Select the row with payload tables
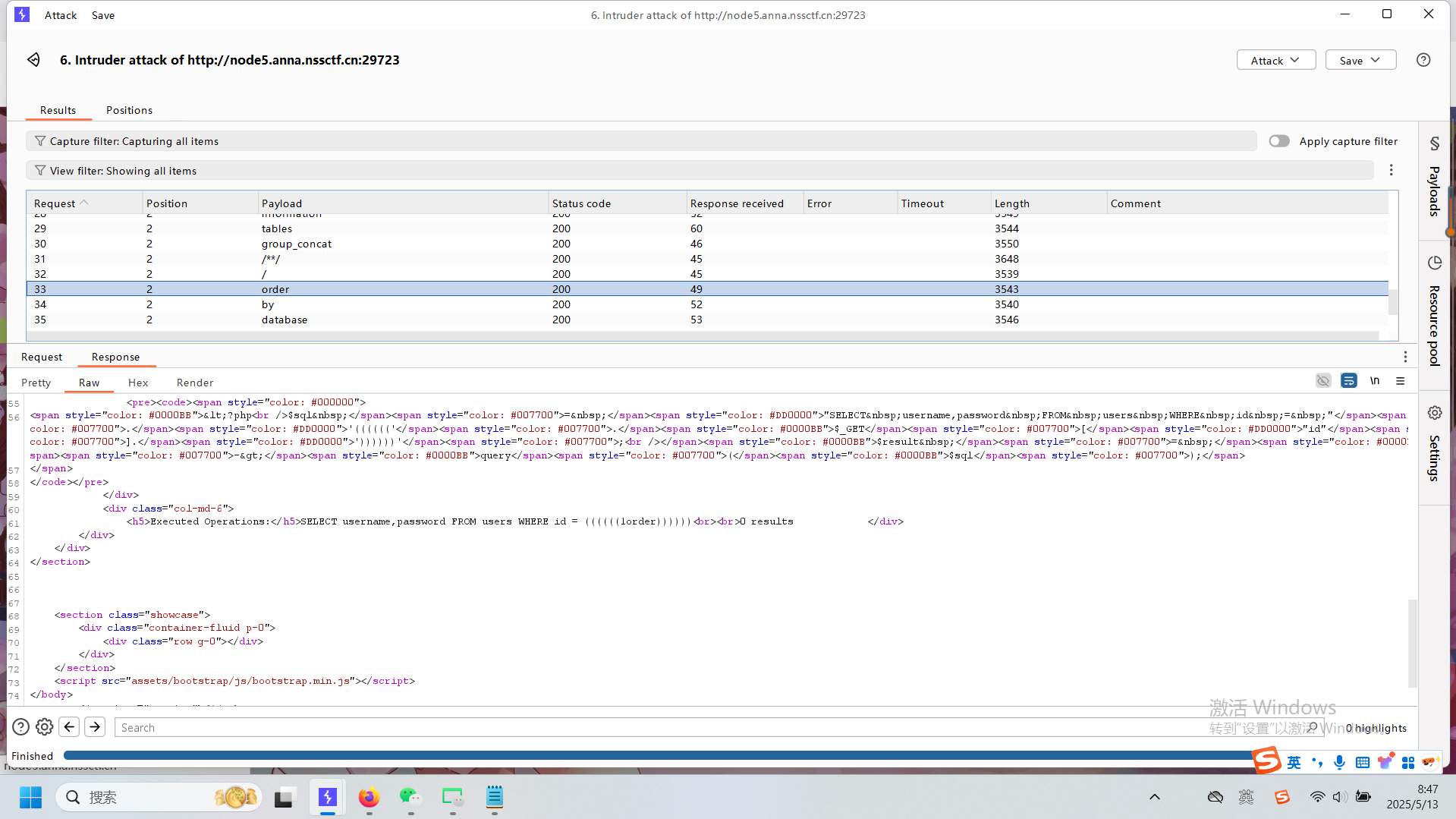 coord(707,228)
